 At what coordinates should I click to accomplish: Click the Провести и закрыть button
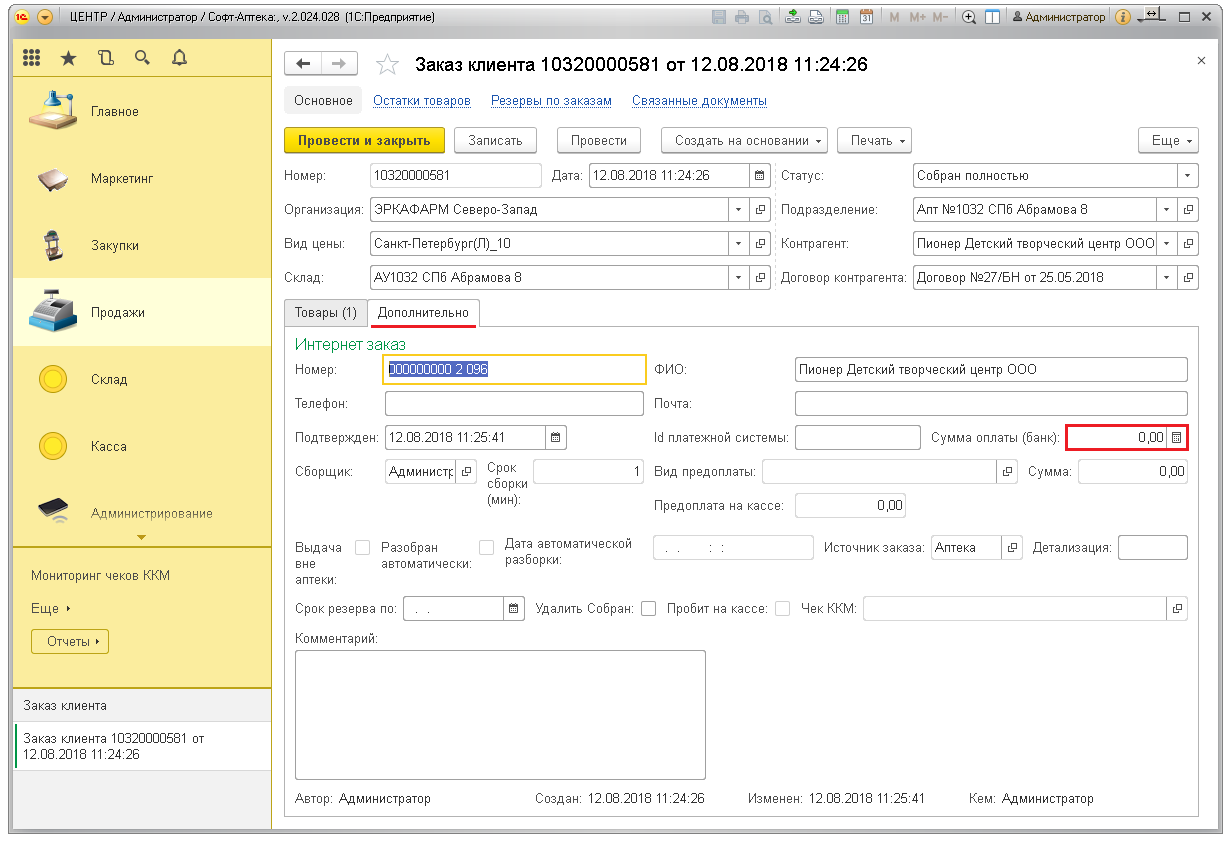(364, 141)
